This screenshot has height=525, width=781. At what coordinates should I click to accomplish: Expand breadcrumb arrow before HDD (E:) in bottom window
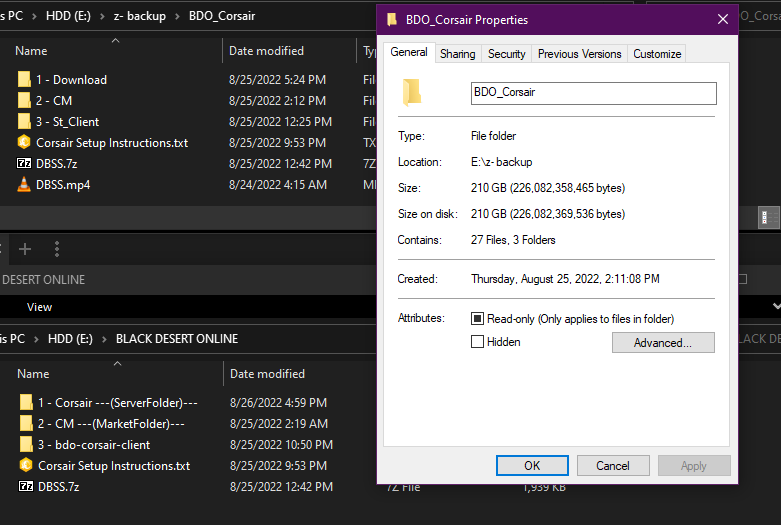36,339
